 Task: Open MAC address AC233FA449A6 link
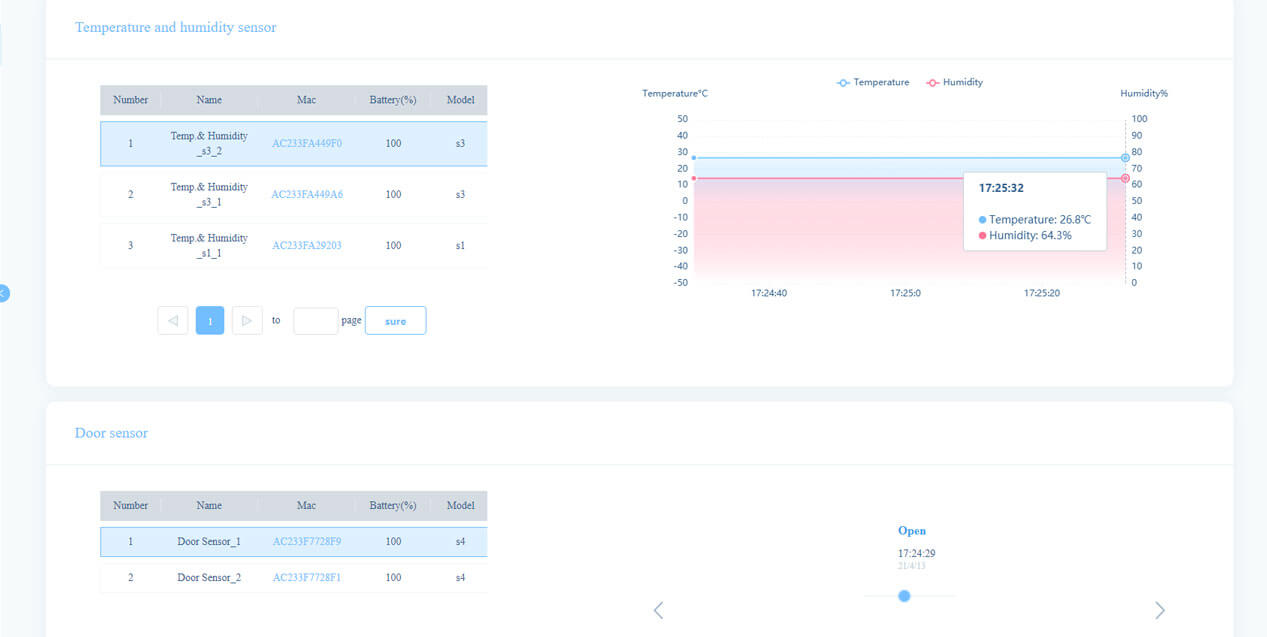pyautogui.click(x=307, y=194)
